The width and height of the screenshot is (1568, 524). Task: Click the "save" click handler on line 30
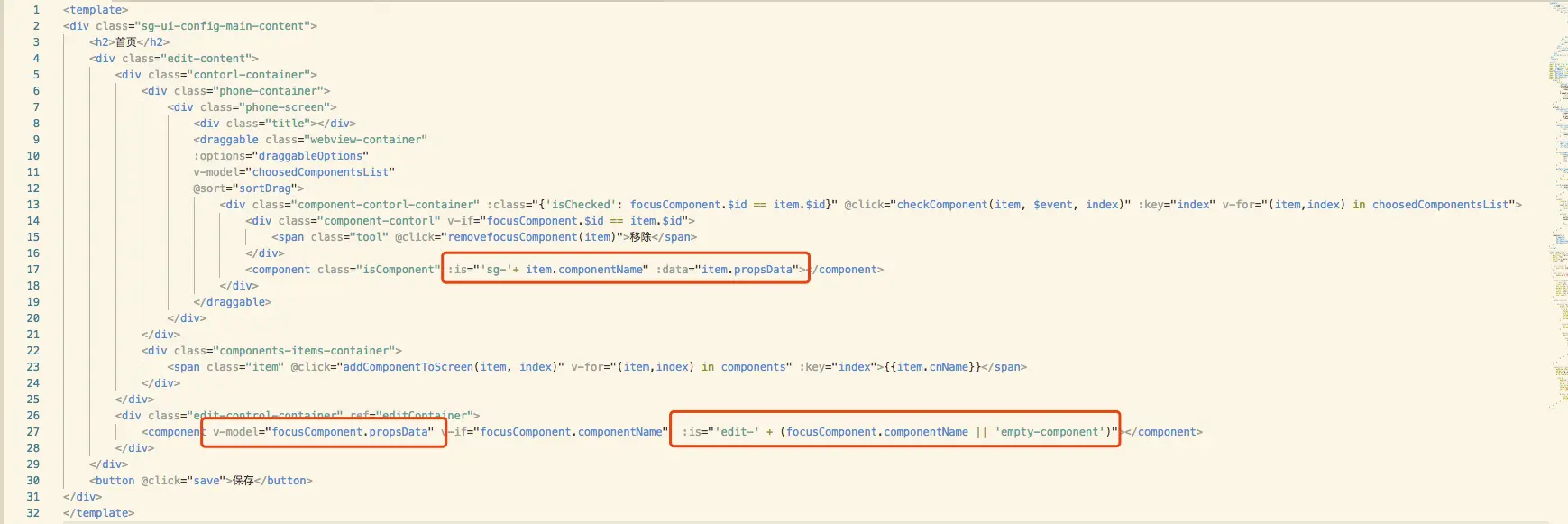(x=206, y=481)
